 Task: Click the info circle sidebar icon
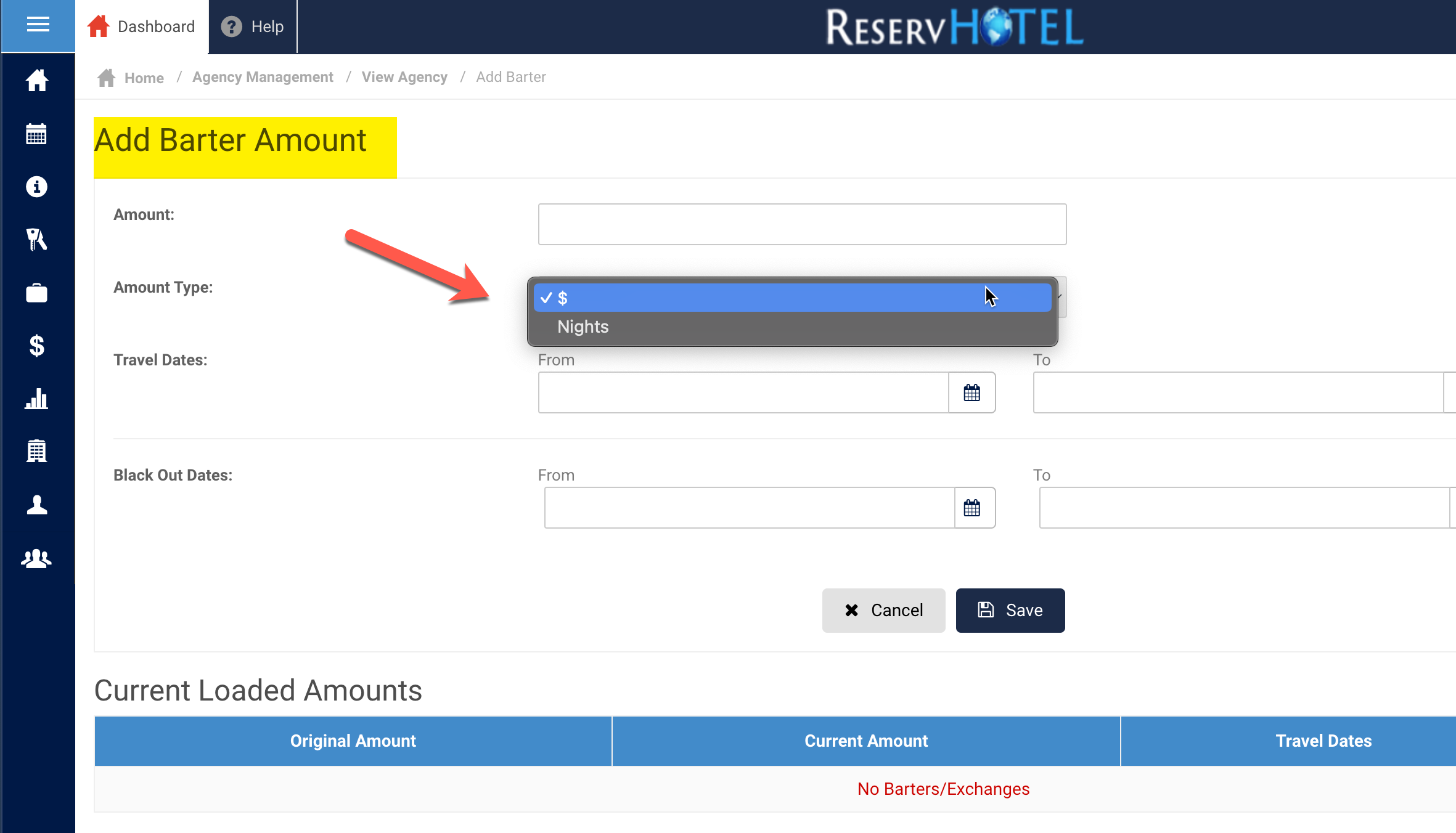pyautogui.click(x=36, y=187)
